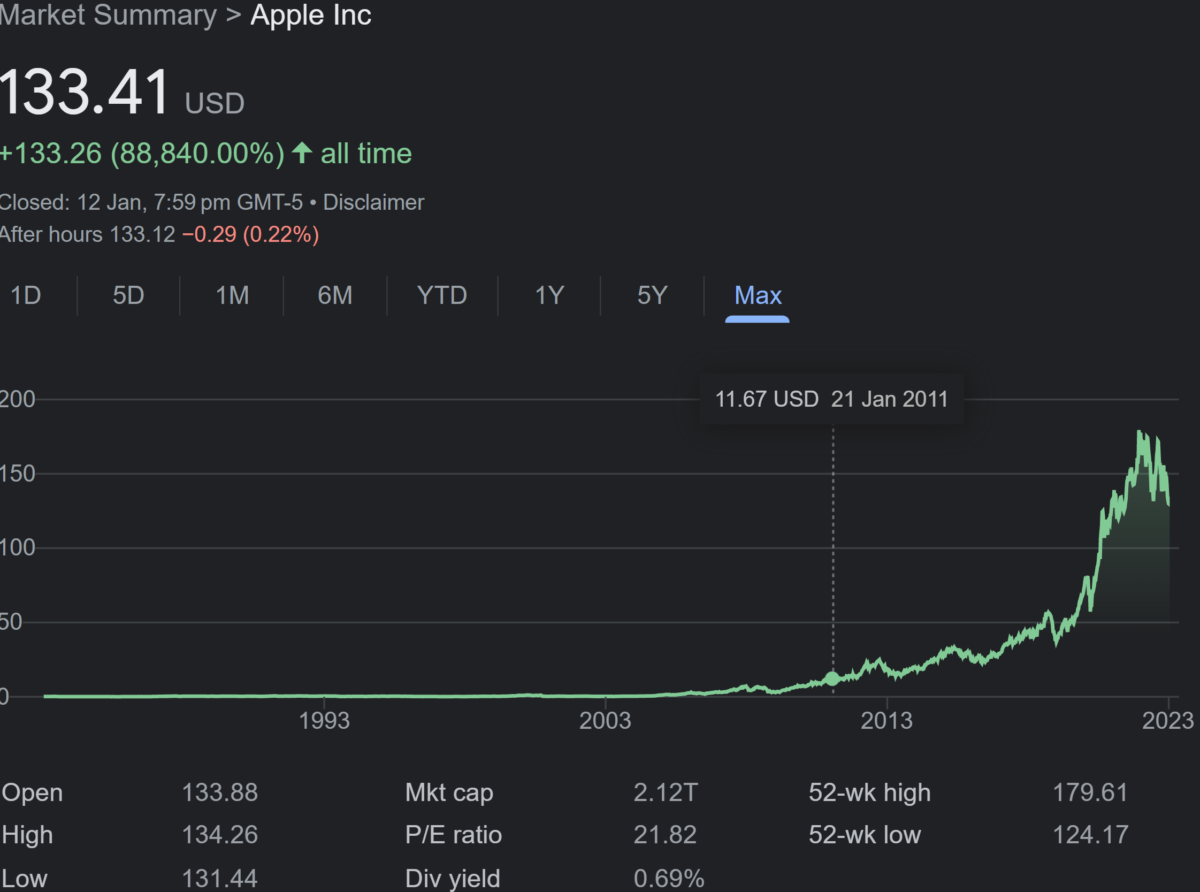This screenshot has height=892, width=1200.
Task: Click the Apple Inc title text
Action: (311, 16)
